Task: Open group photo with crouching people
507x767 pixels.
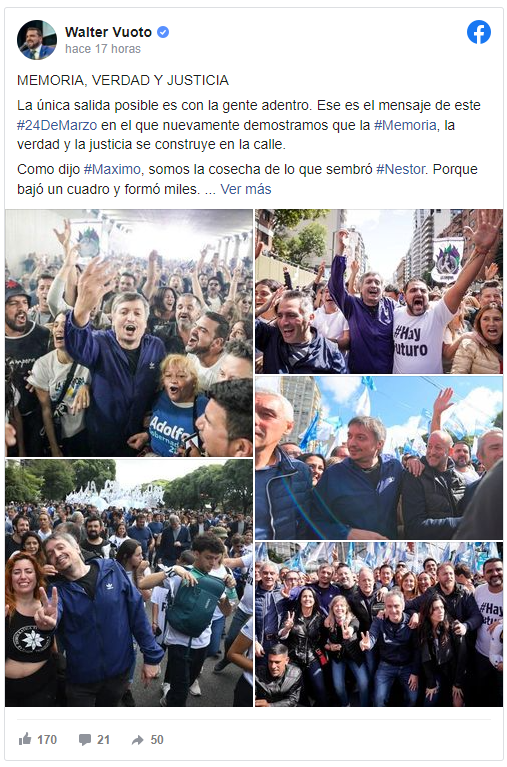Action: tap(379, 624)
